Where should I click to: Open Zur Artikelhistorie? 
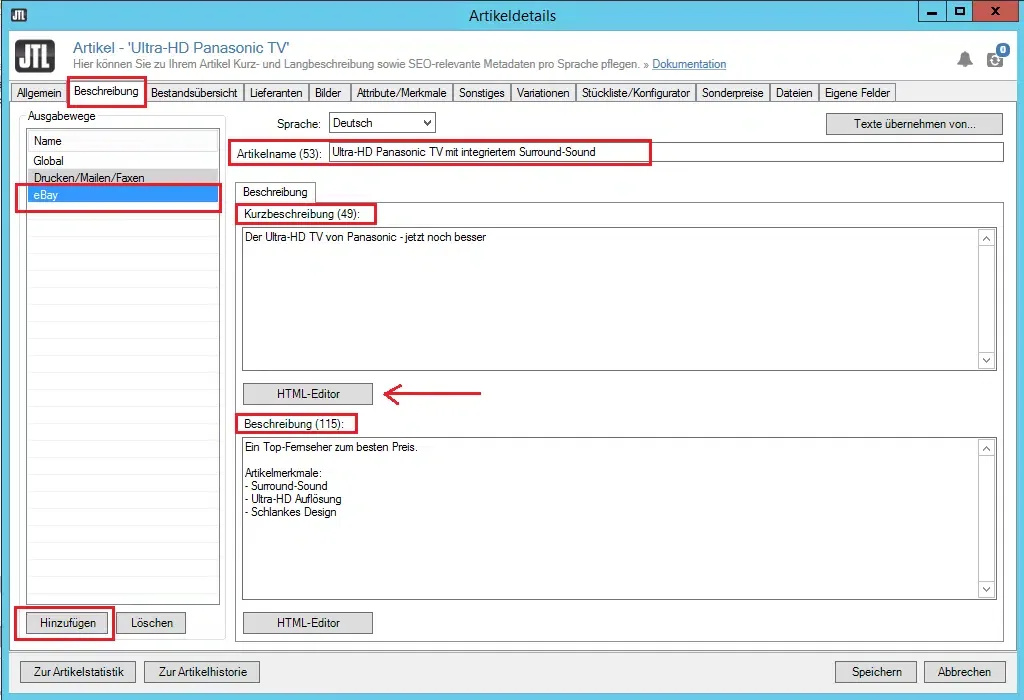[x=202, y=672]
